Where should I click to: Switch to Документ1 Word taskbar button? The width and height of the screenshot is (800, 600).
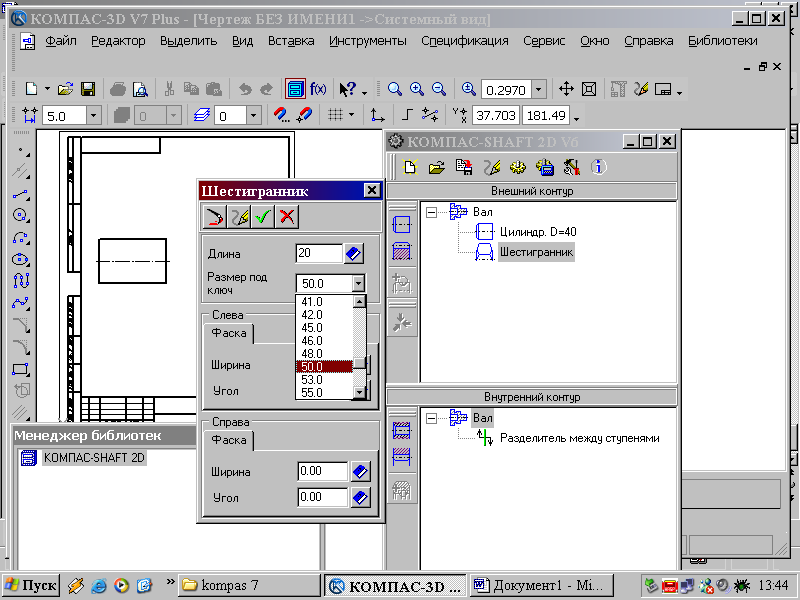tap(541, 585)
